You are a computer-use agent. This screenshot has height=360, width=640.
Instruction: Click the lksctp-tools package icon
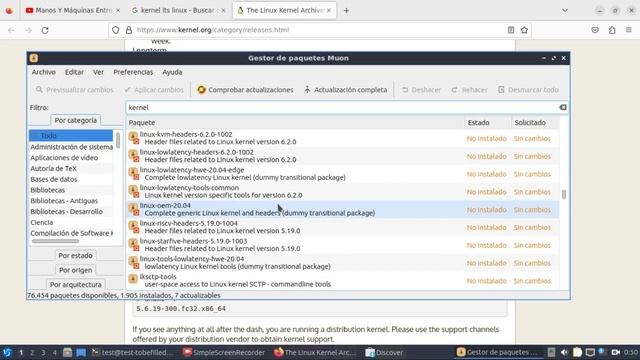[x=133, y=279]
